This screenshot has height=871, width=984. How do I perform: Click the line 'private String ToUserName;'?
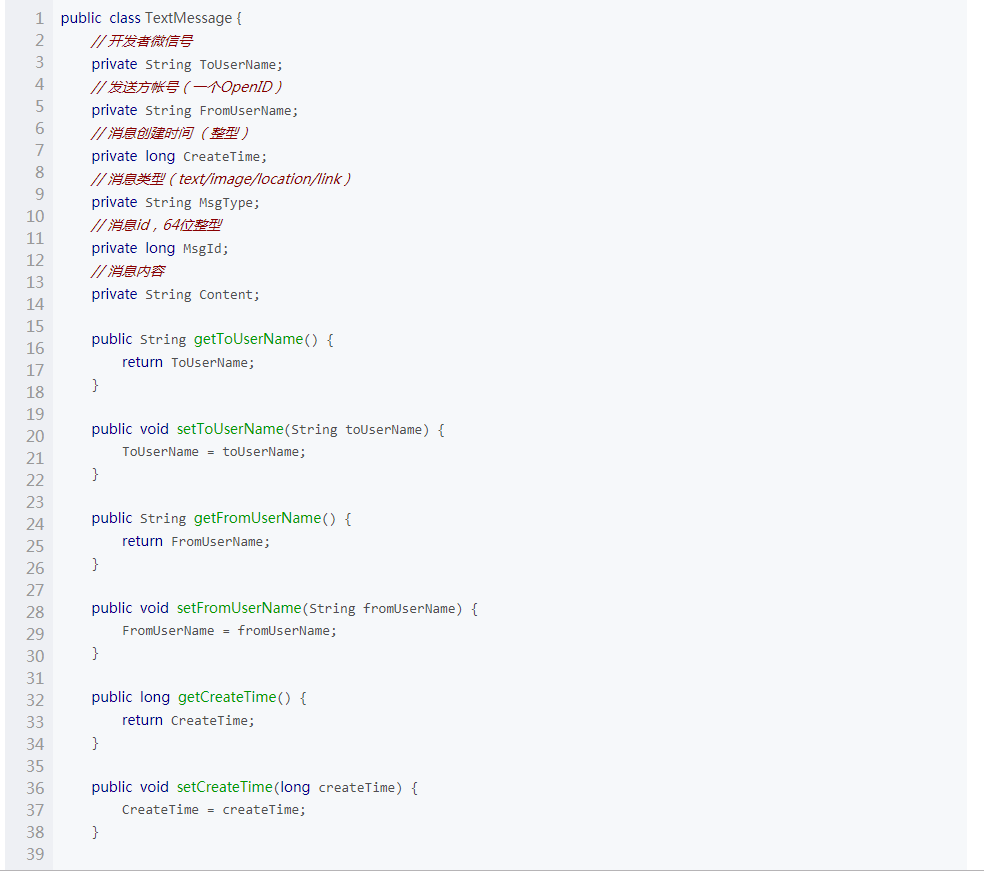[x=187, y=65]
